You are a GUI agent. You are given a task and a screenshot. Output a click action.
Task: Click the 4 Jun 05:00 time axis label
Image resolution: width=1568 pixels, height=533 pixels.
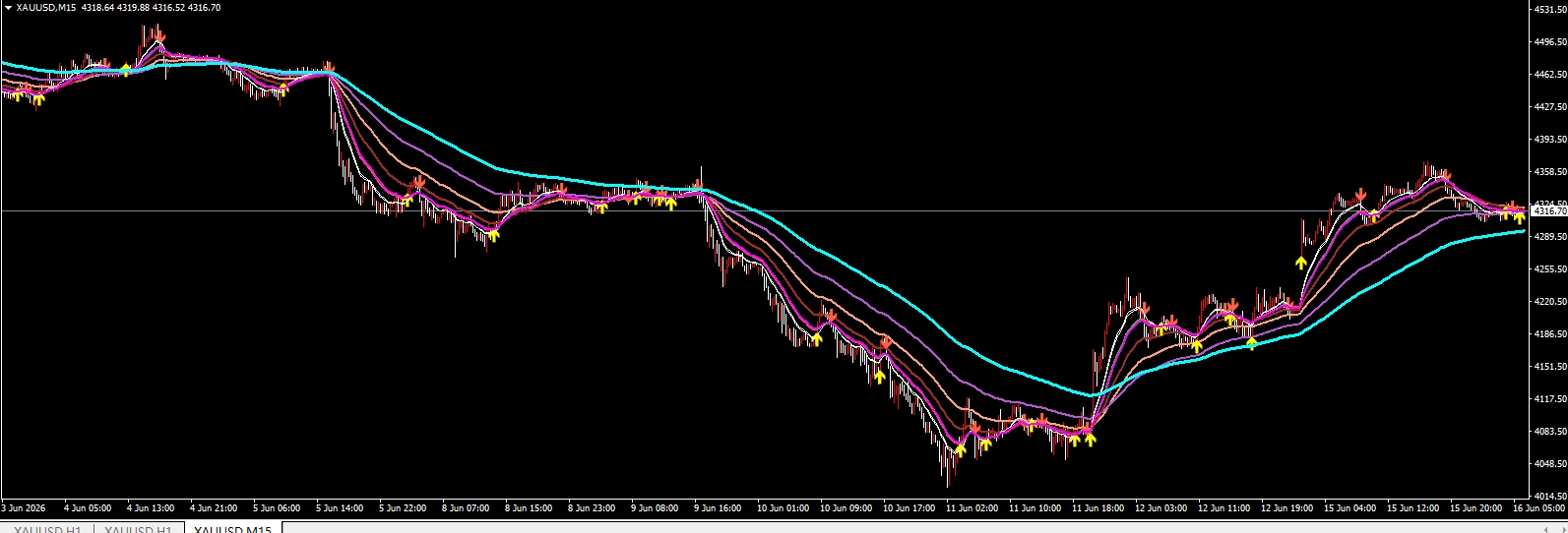[88, 508]
